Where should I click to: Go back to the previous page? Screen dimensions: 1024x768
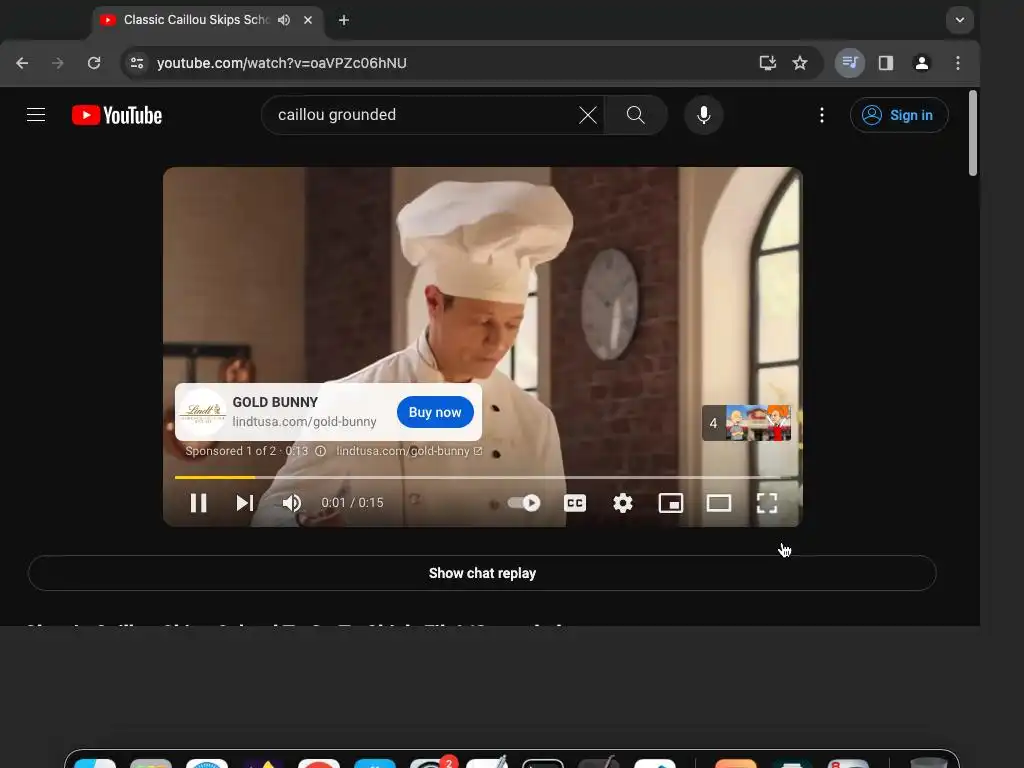tap(22, 63)
